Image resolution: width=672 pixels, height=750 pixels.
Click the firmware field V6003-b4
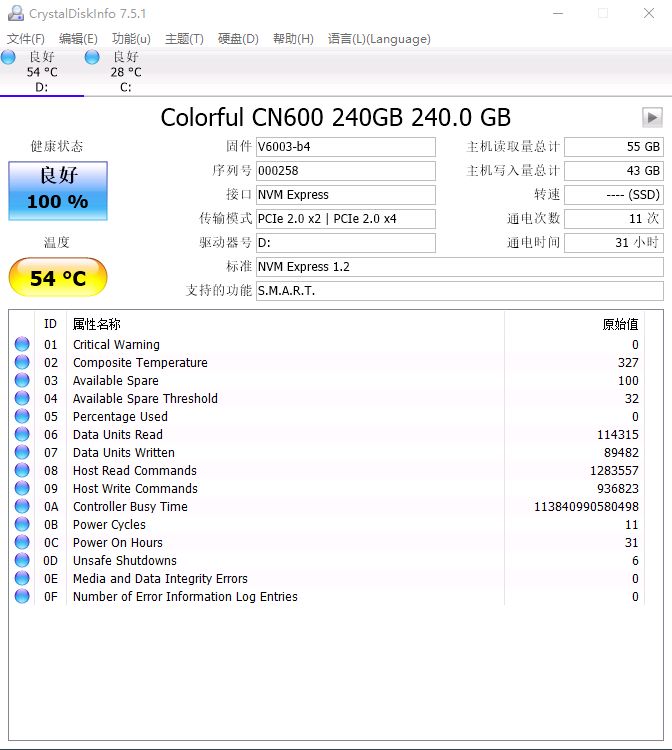tap(346, 147)
